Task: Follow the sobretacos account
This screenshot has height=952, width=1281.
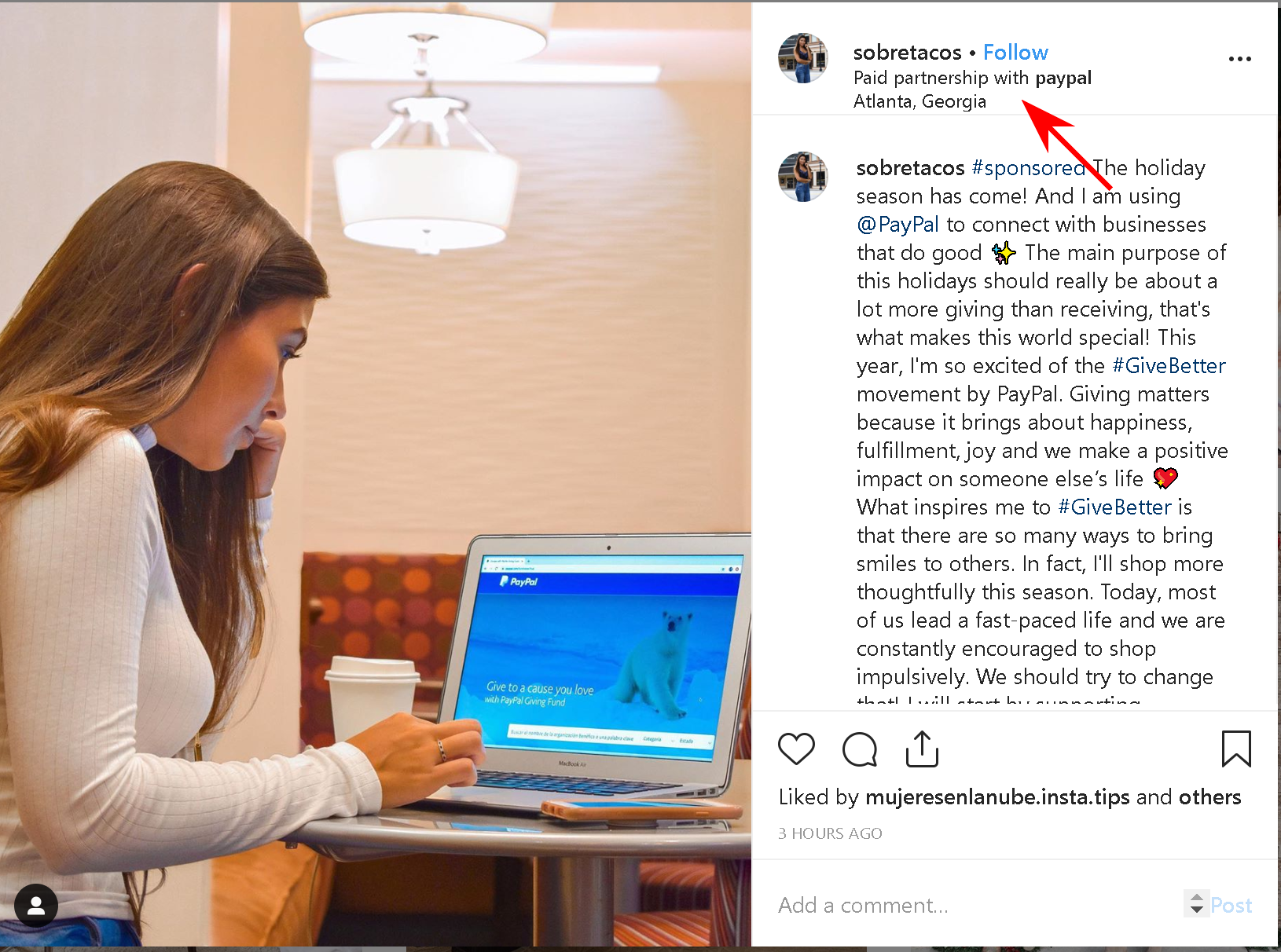Action: pyautogui.click(x=1015, y=52)
